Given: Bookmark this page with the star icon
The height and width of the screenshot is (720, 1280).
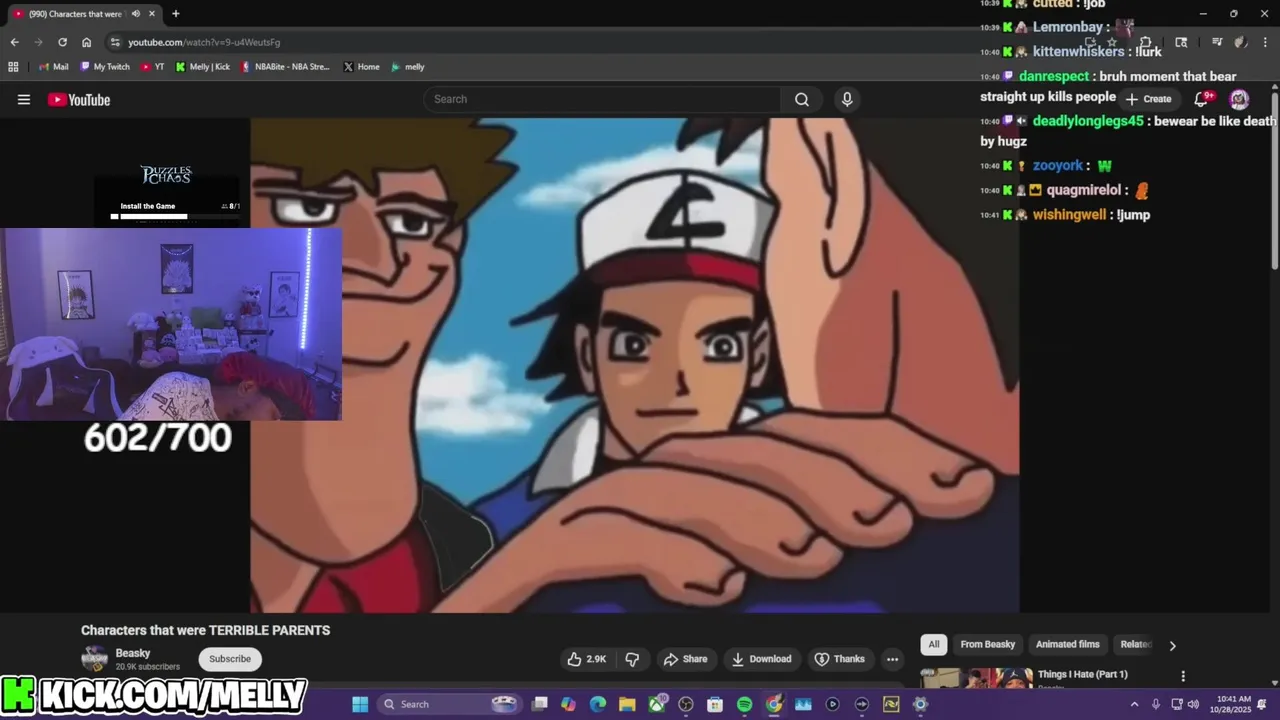Looking at the screenshot, I should pos(1111,42).
